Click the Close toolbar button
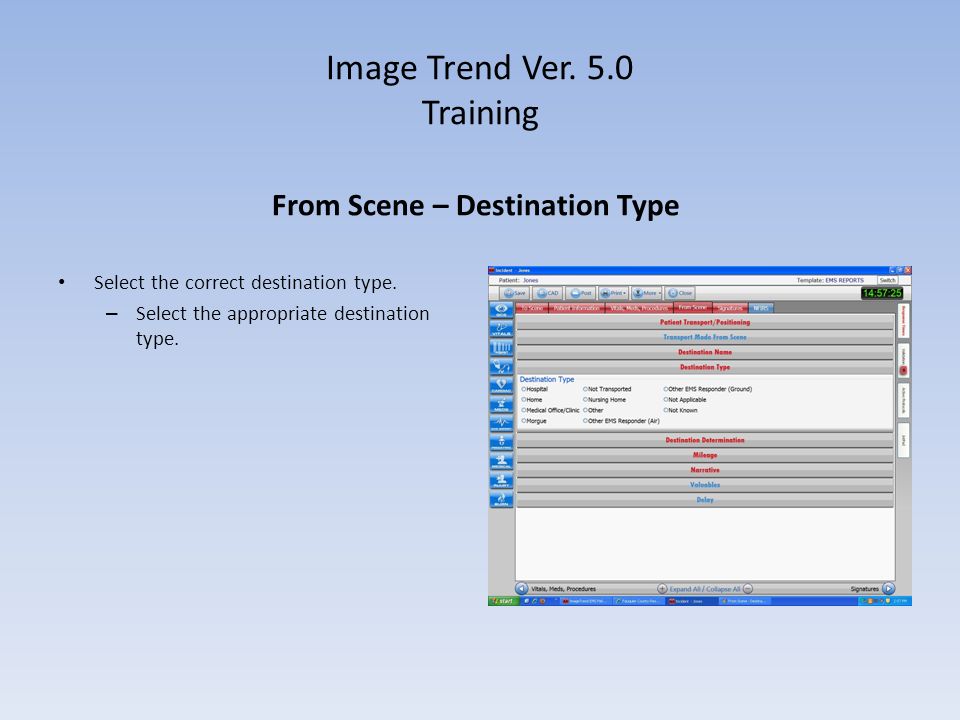The height and width of the screenshot is (720, 960). [680, 293]
